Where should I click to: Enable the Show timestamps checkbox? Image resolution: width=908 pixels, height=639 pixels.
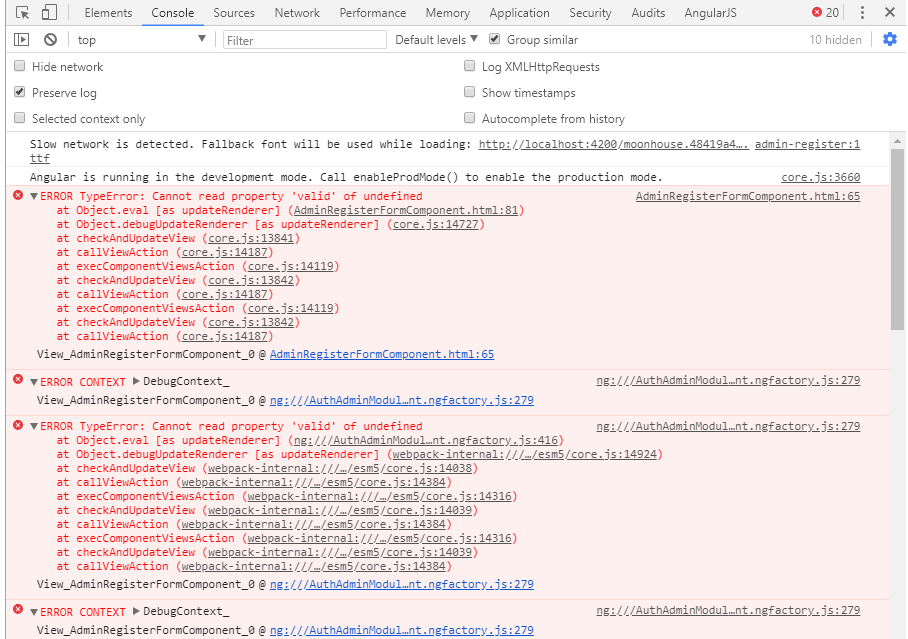coord(470,92)
